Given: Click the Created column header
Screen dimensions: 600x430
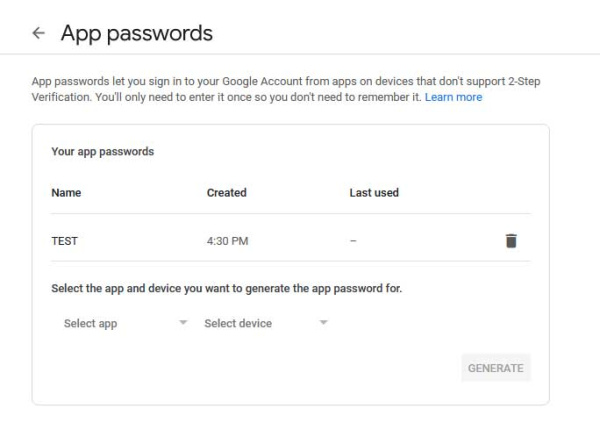Looking at the screenshot, I should point(227,192).
